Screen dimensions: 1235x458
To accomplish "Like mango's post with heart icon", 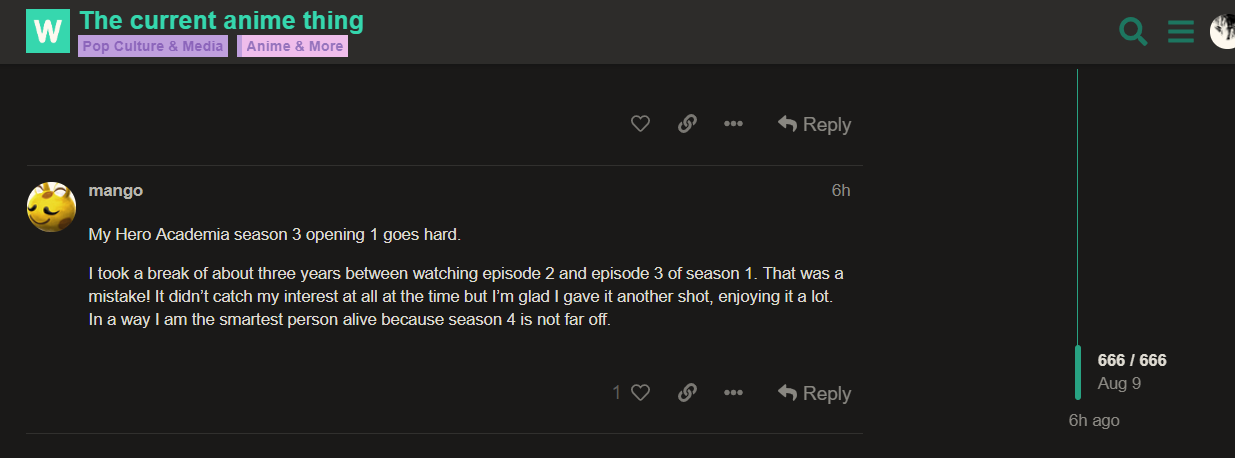I will click(640, 393).
